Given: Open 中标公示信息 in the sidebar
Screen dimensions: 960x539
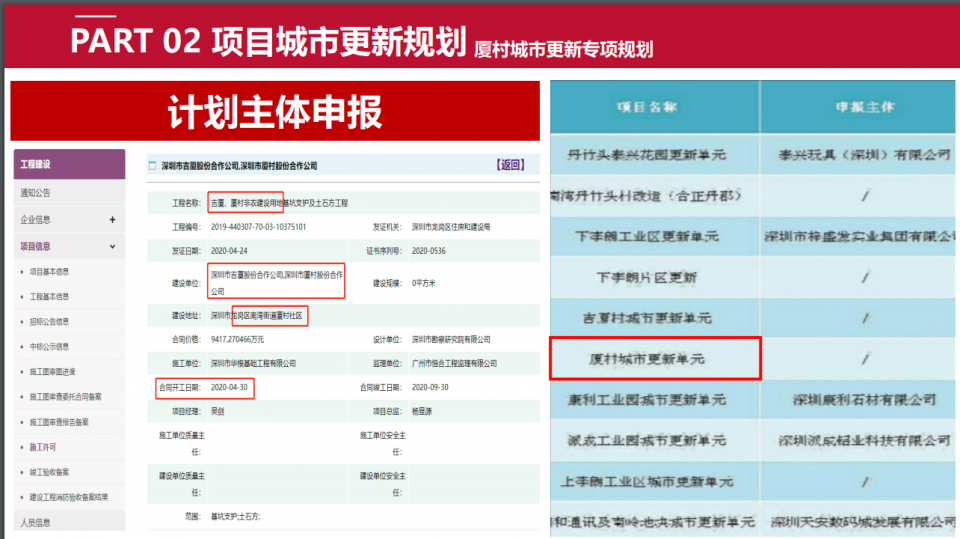Looking at the screenshot, I should pos(50,347).
